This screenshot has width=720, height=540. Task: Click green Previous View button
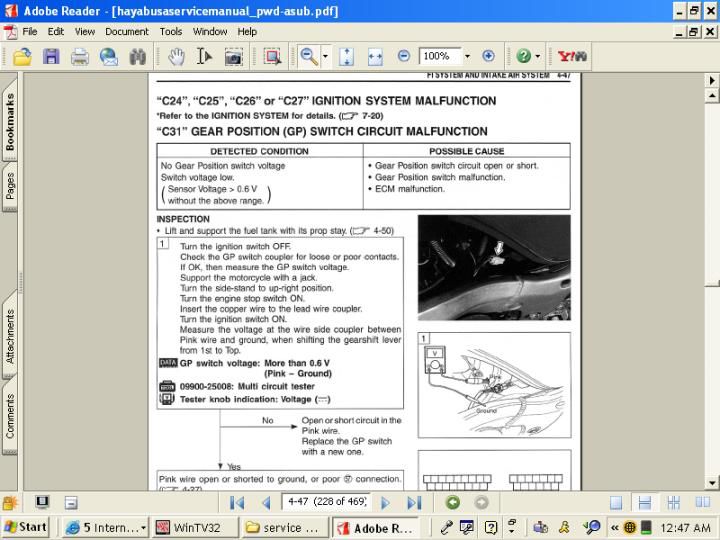[453, 503]
